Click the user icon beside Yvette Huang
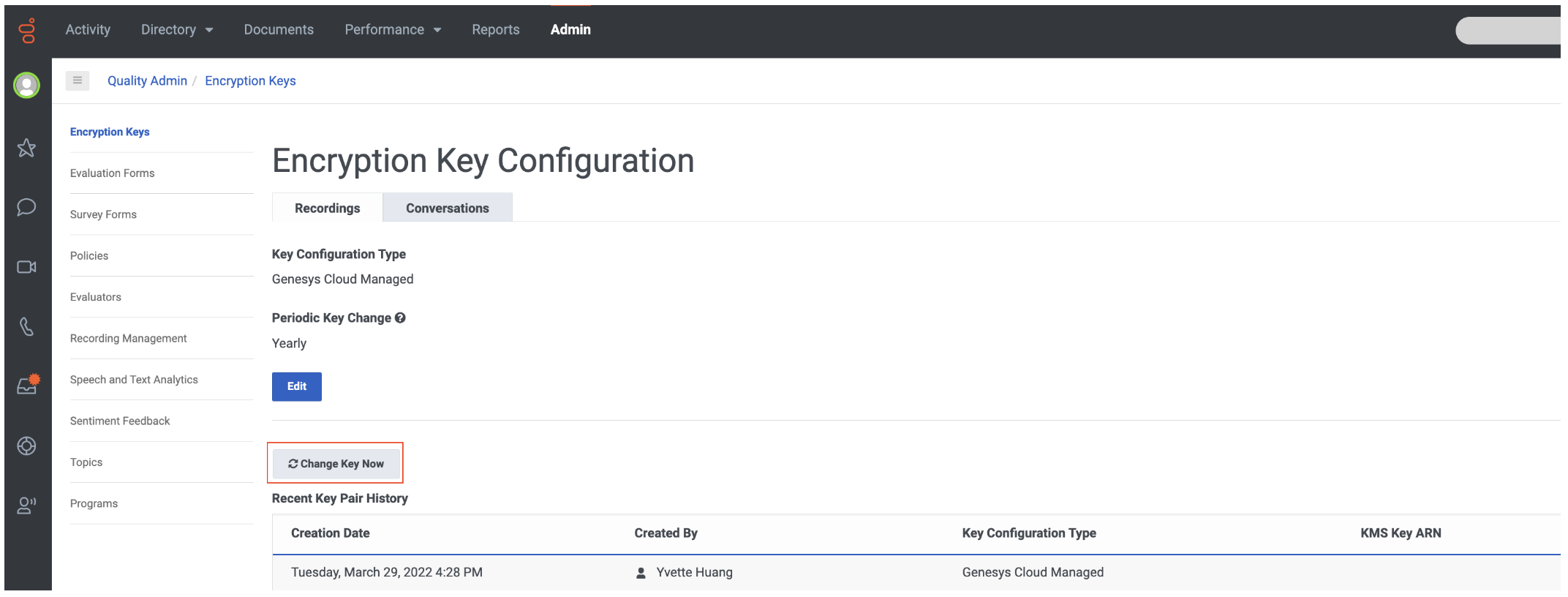Screen dimensions: 1568x597 tap(641, 573)
